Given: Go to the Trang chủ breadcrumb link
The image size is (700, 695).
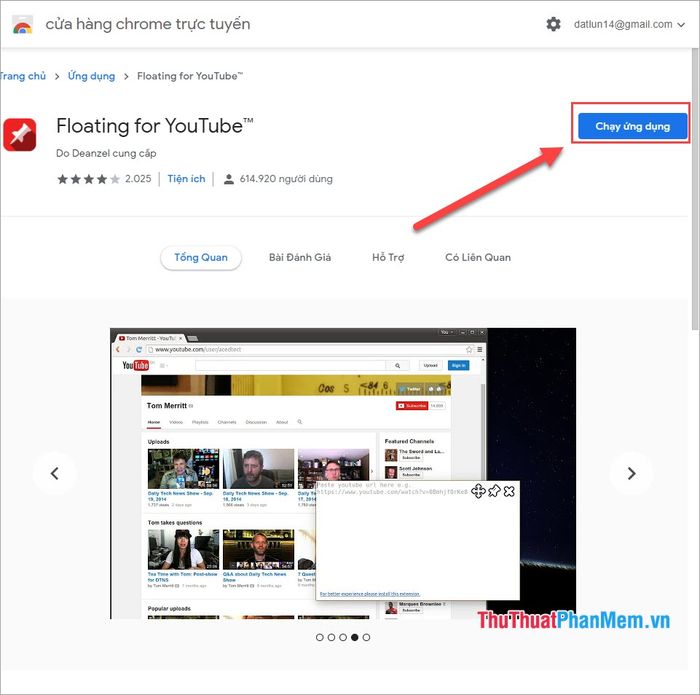Looking at the screenshot, I should point(22,76).
